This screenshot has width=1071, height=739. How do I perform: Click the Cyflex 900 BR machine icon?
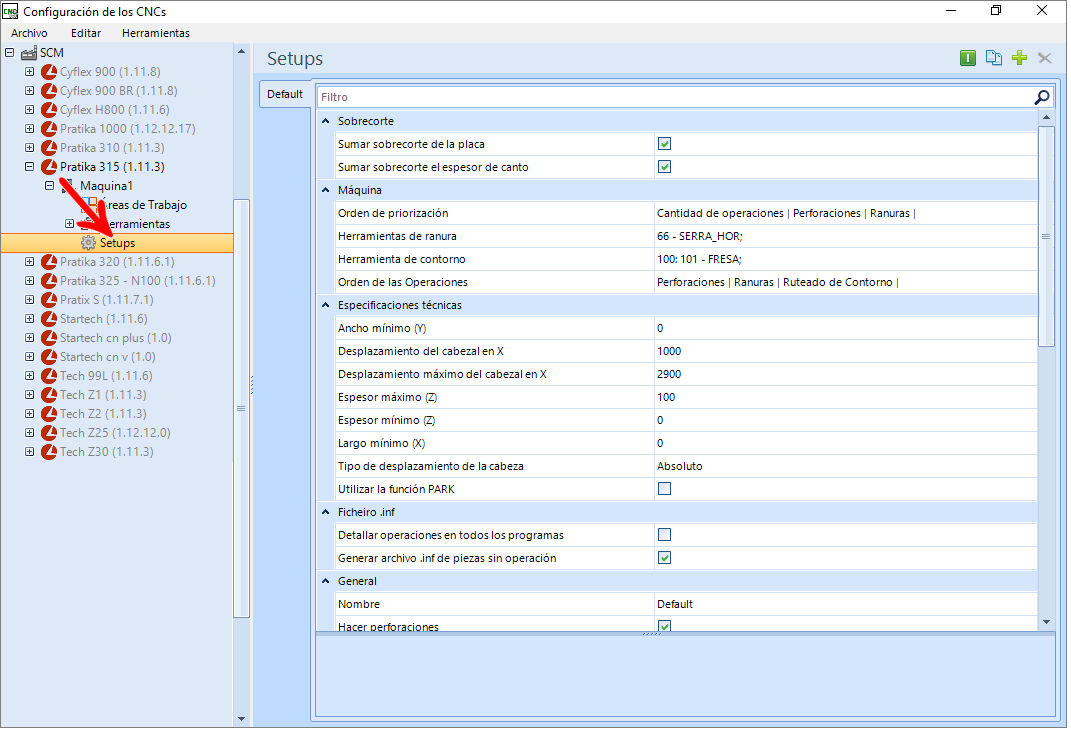point(48,91)
